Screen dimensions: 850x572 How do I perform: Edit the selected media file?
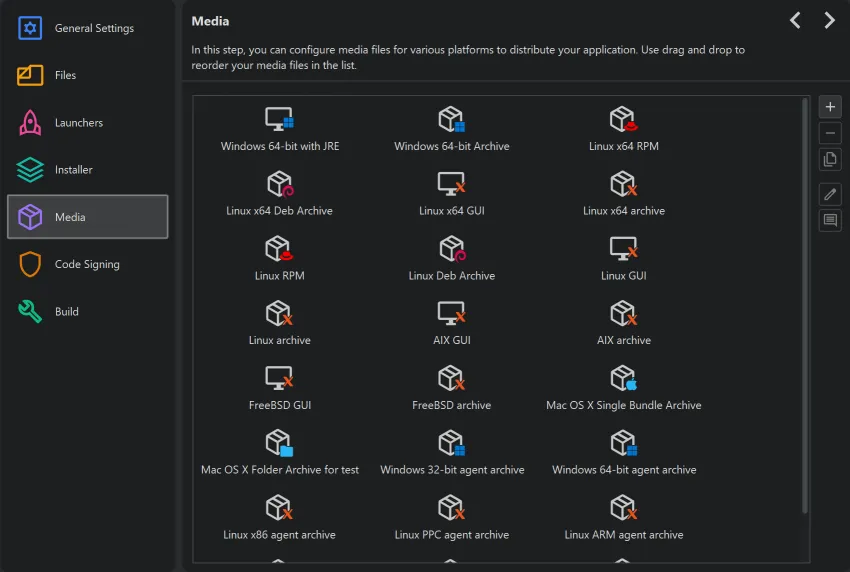pyautogui.click(x=830, y=194)
